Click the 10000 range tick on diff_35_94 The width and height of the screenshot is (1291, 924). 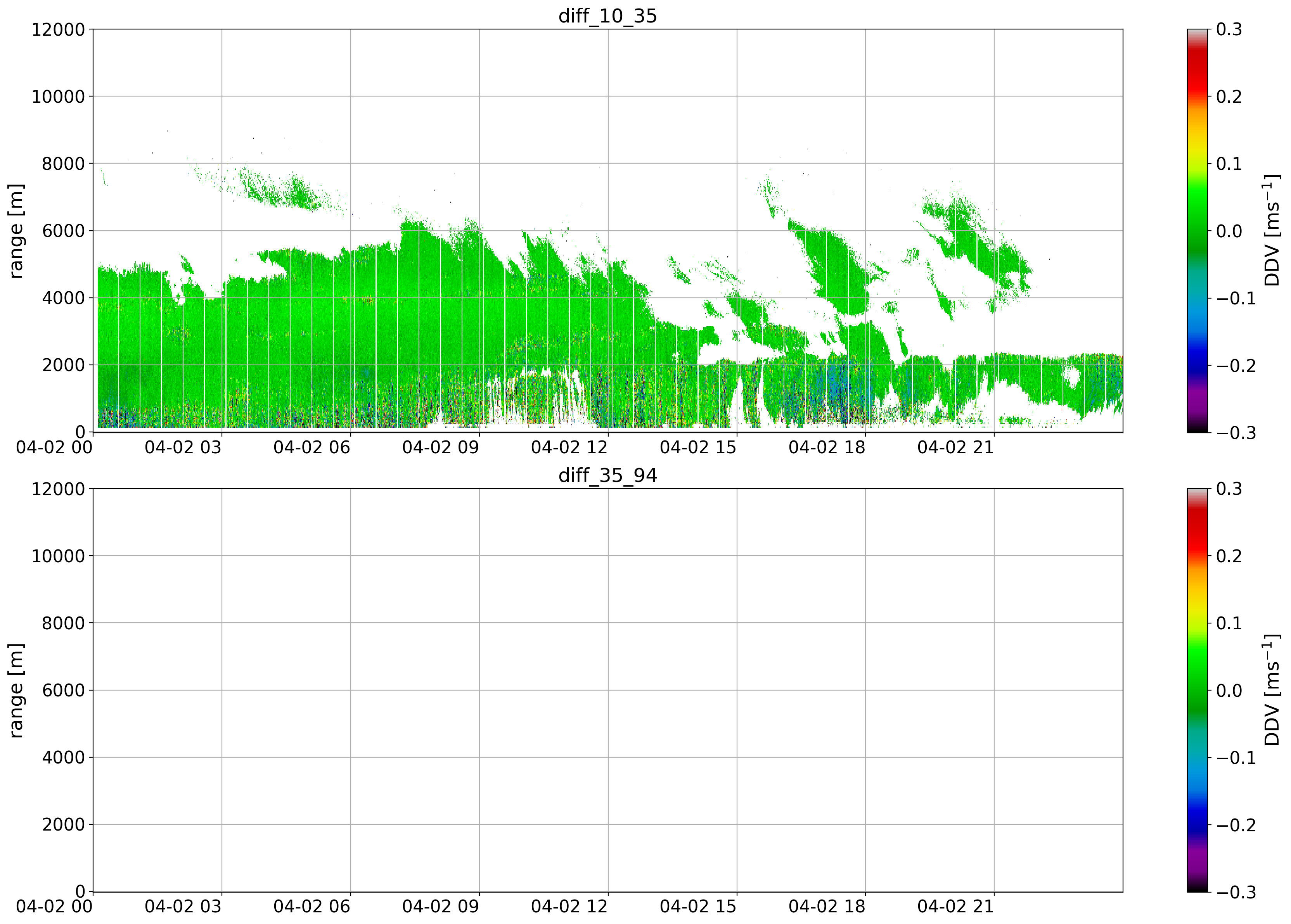click(x=58, y=556)
